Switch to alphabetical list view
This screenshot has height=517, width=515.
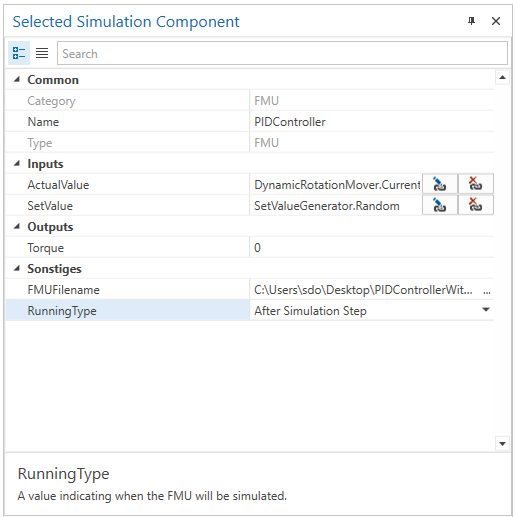click(x=42, y=53)
